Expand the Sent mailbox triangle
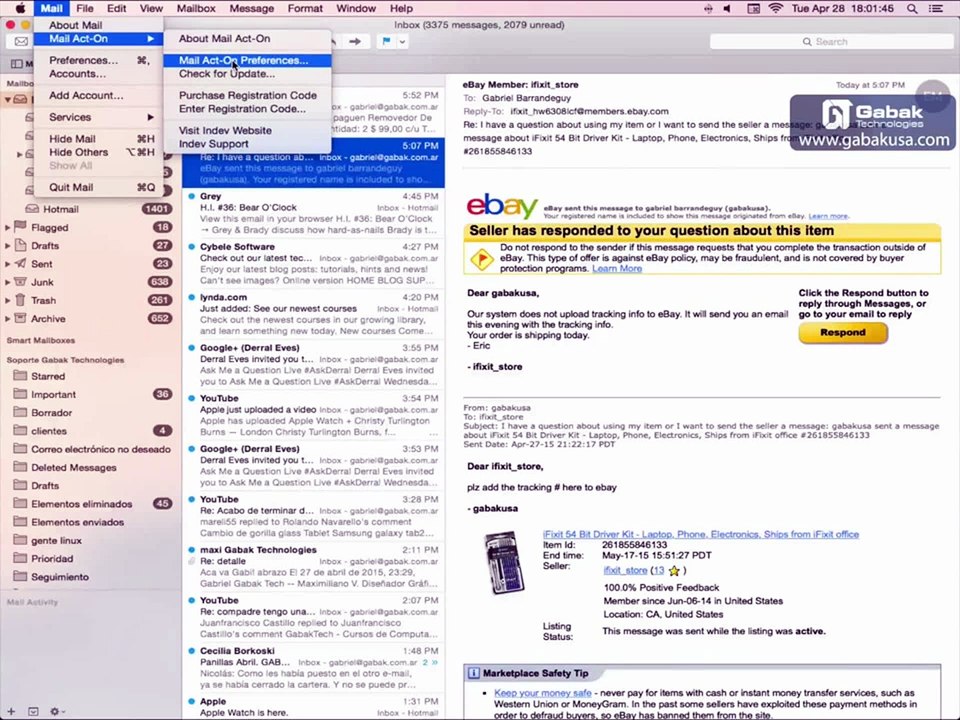This screenshot has width=960, height=720. click(7, 264)
